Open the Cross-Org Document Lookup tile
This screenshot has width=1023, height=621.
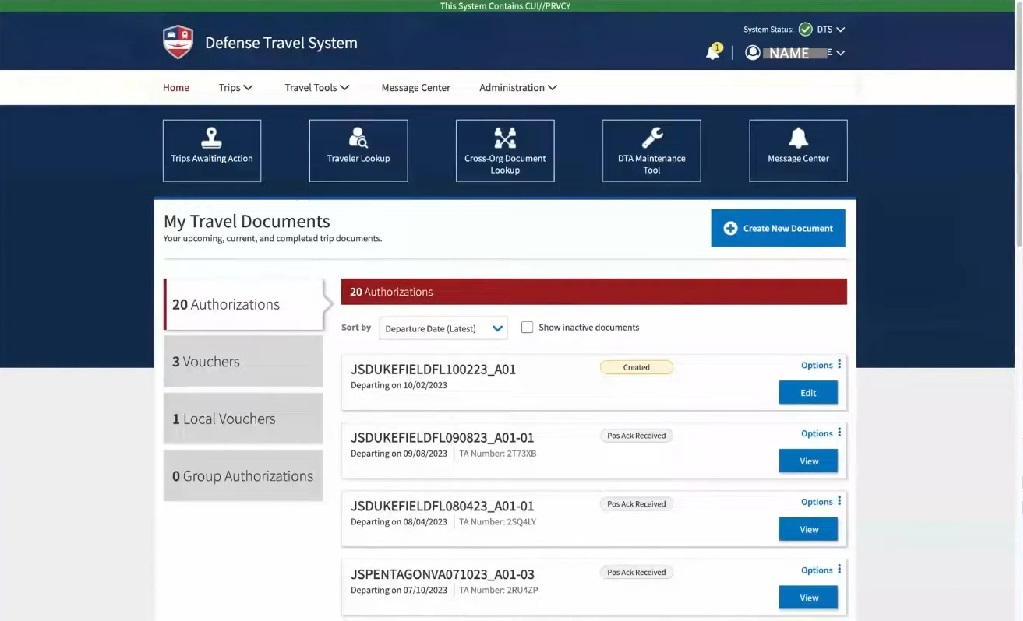[x=505, y=151]
